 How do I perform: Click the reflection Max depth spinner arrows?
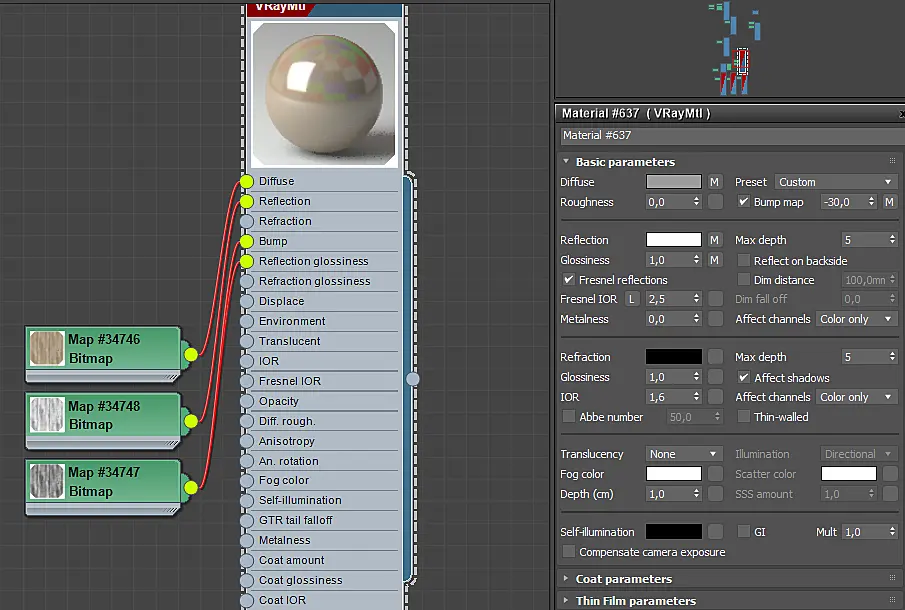(x=892, y=239)
